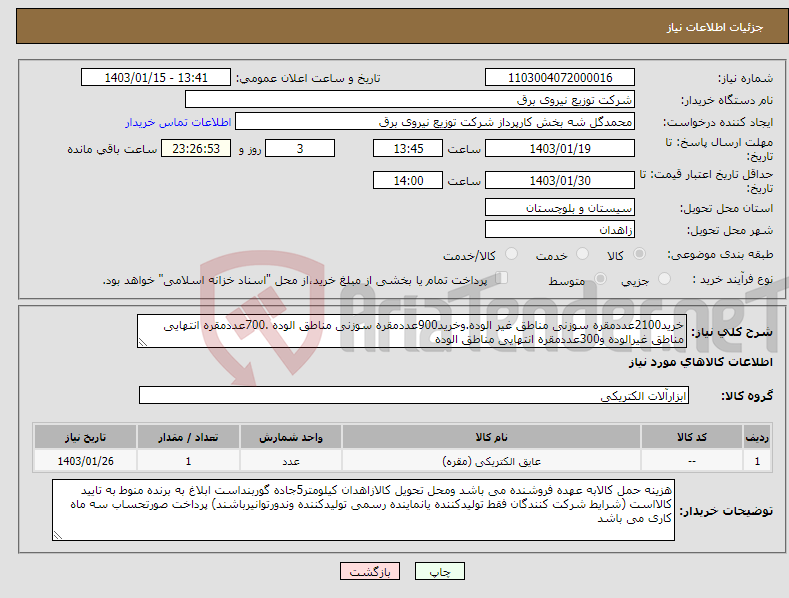Image resolution: width=789 pixels, height=598 pixels.
Task: Click the چاپ (print) button
Action: 439,571
